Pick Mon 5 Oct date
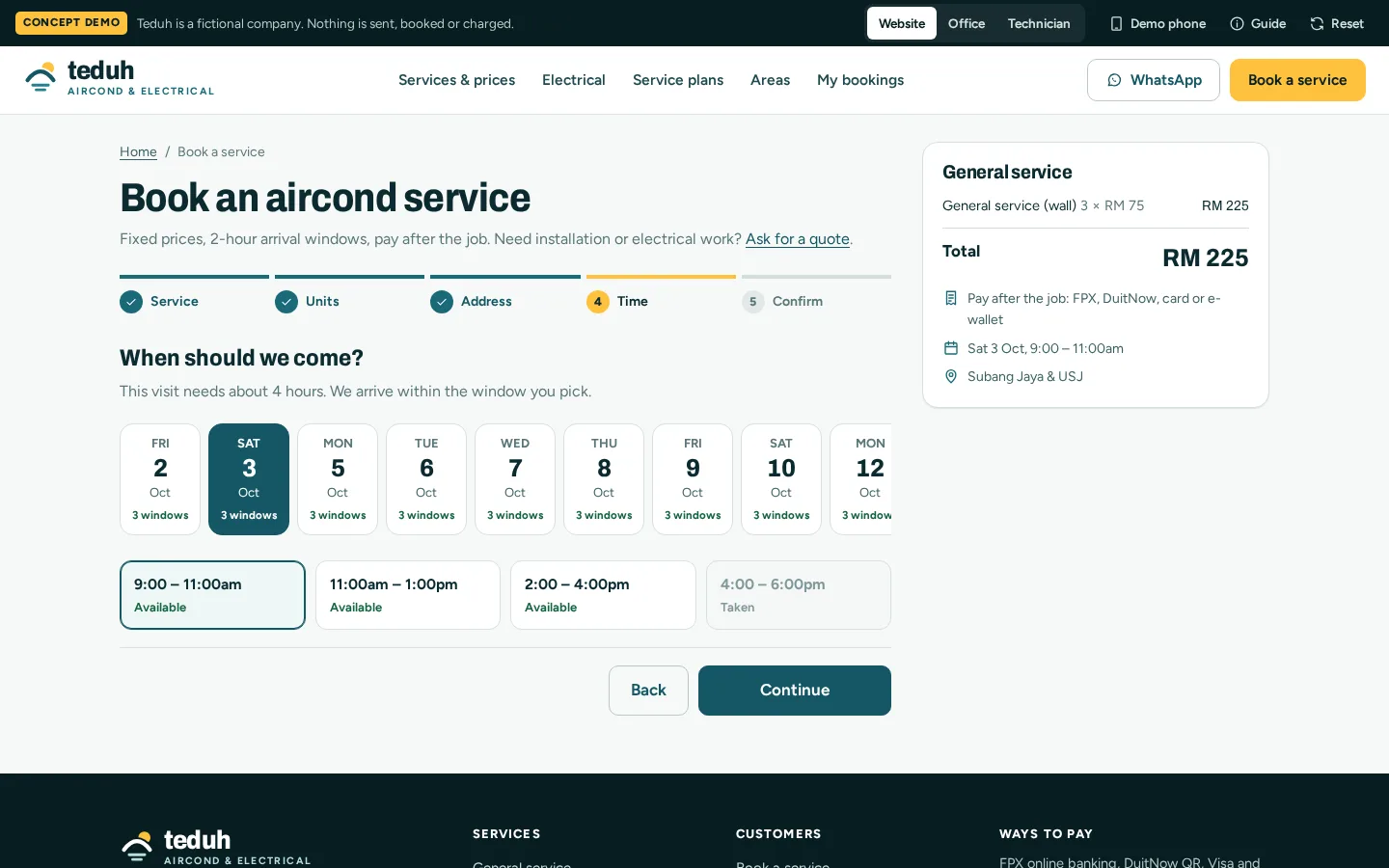The width and height of the screenshot is (1389, 868). tap(338, 479)
